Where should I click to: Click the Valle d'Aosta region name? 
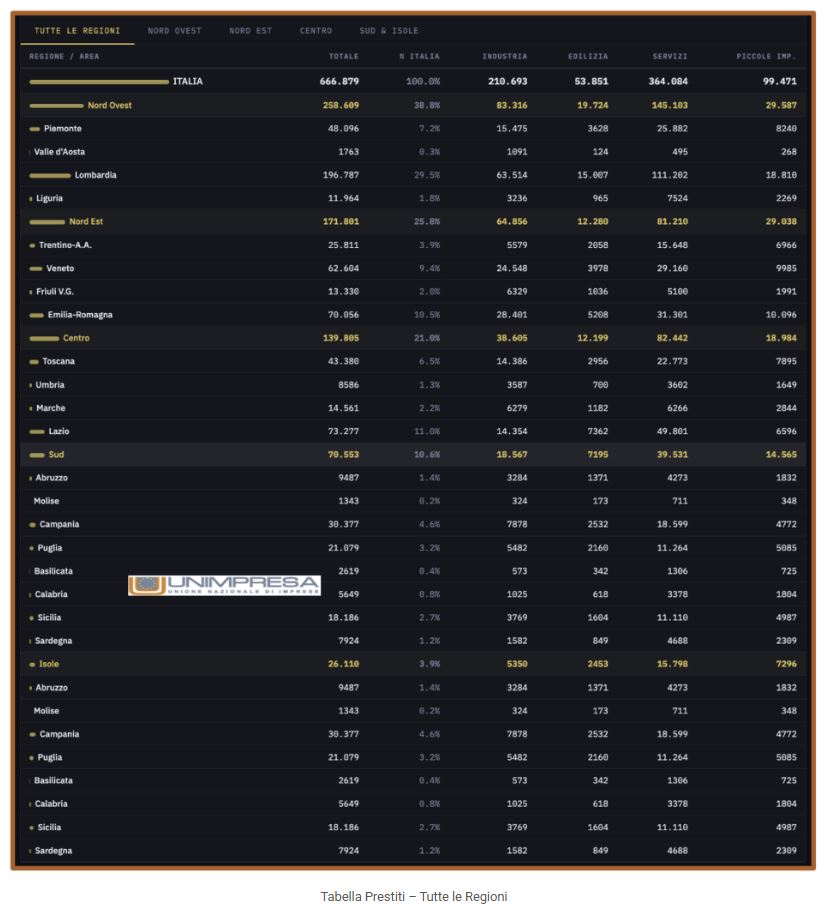(59, 152)
